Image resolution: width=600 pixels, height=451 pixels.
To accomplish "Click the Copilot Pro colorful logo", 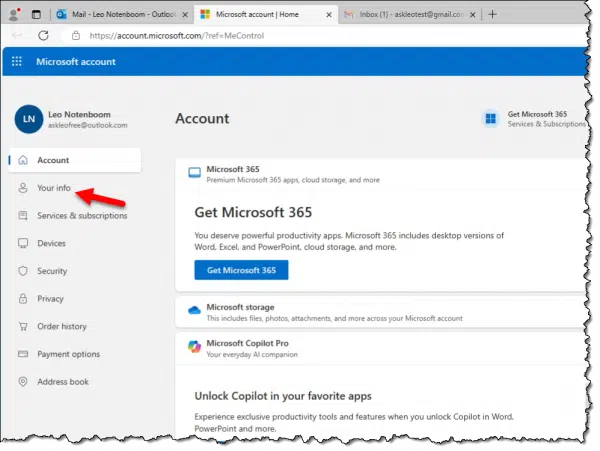I will pyautogui.click(x=194, y=347).
